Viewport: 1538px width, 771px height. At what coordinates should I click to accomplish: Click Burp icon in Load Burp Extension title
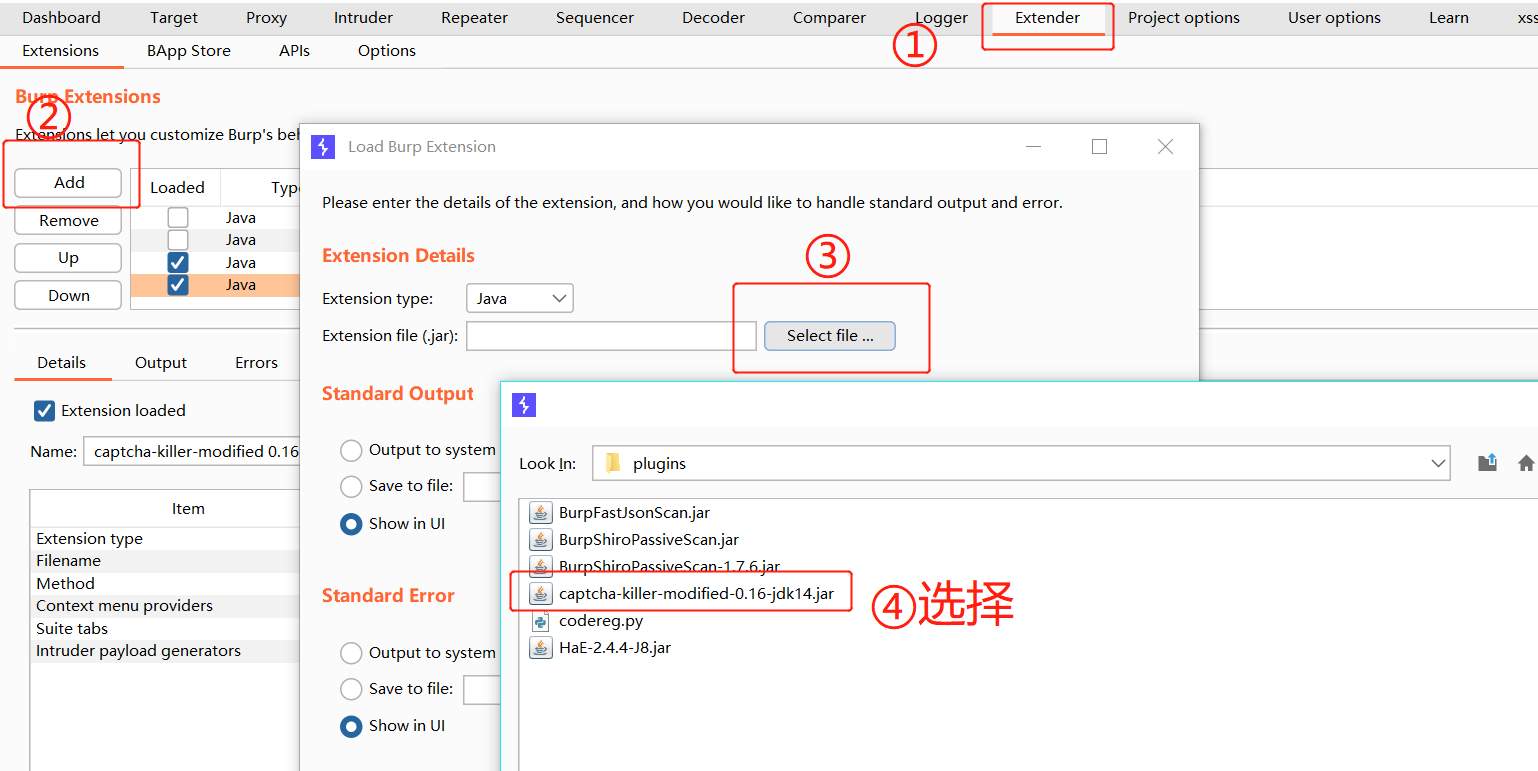pyautogui.click(x=323, y=147)
